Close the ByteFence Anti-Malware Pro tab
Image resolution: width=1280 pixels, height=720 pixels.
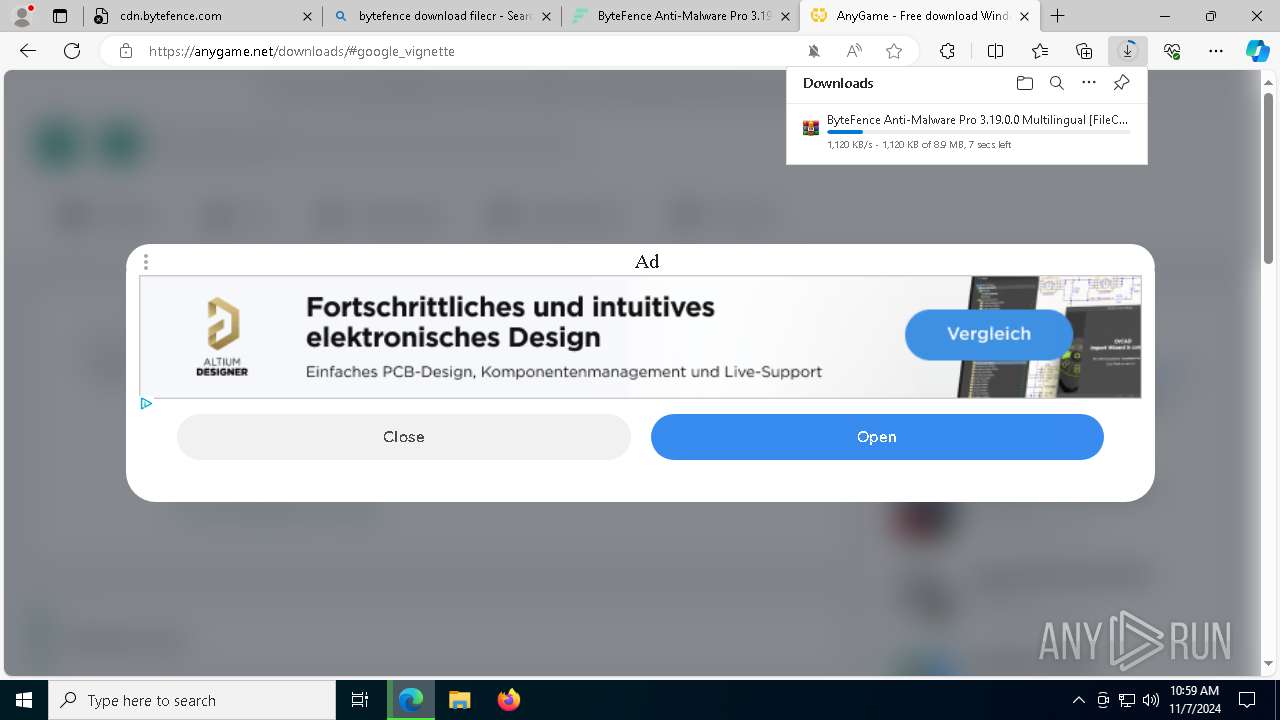(786, 16)
